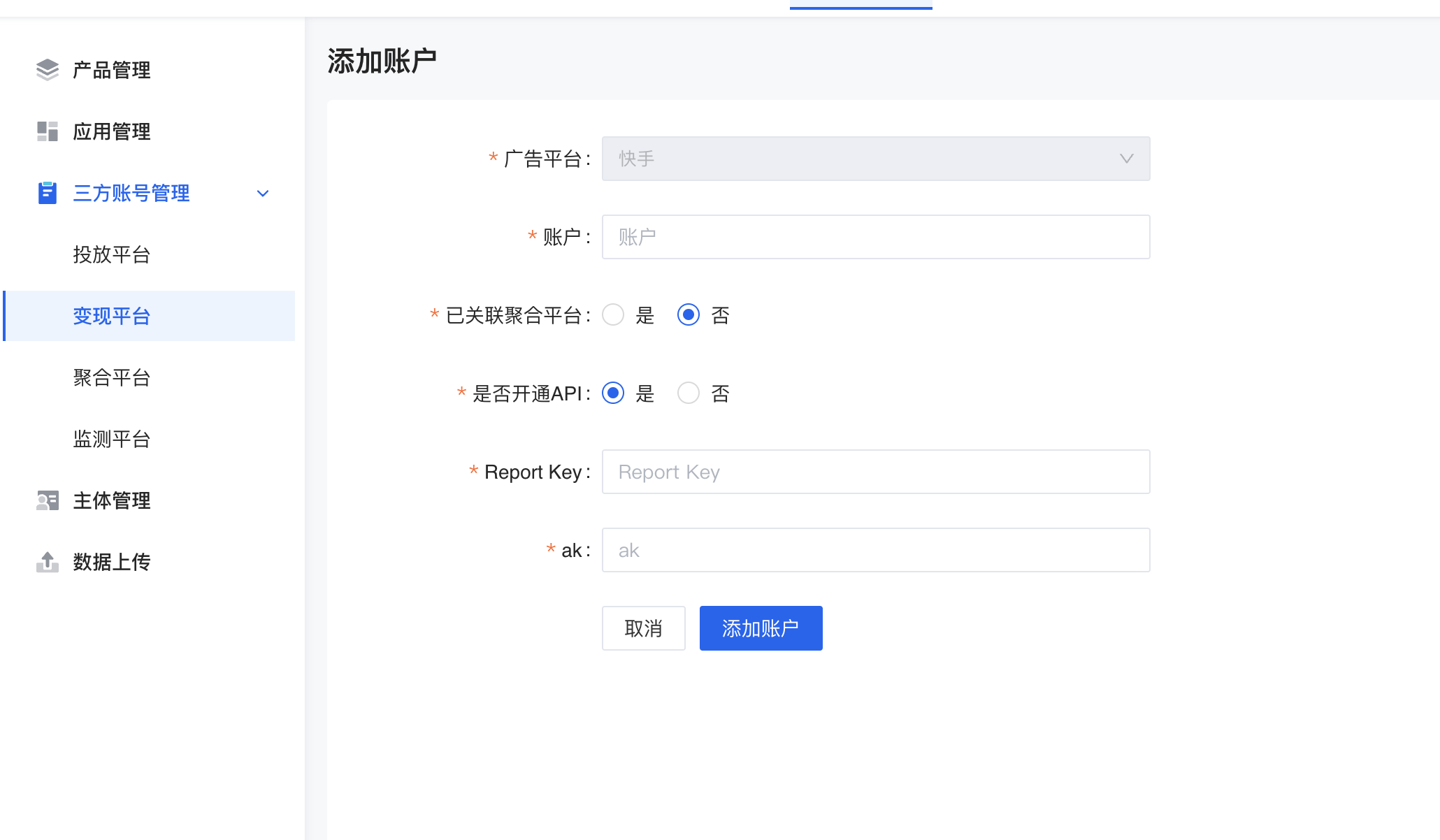Open the 投放平台 menu item
The height and width of the screenshot is (840, 1440).
click(x=112, y=254)
